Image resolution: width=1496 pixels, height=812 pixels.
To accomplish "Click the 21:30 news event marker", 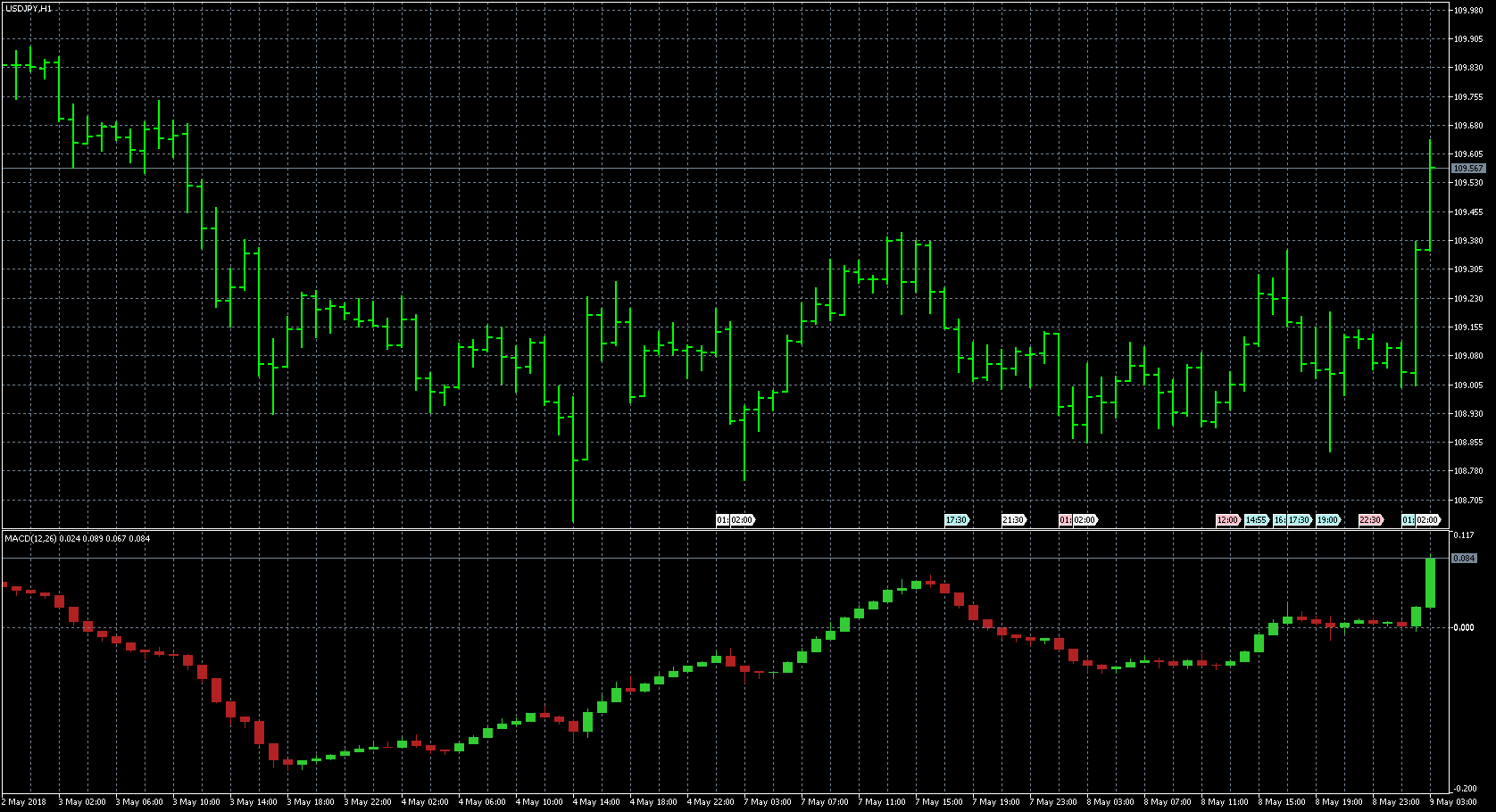I will pyautogui.click(x=1013, y=520).
